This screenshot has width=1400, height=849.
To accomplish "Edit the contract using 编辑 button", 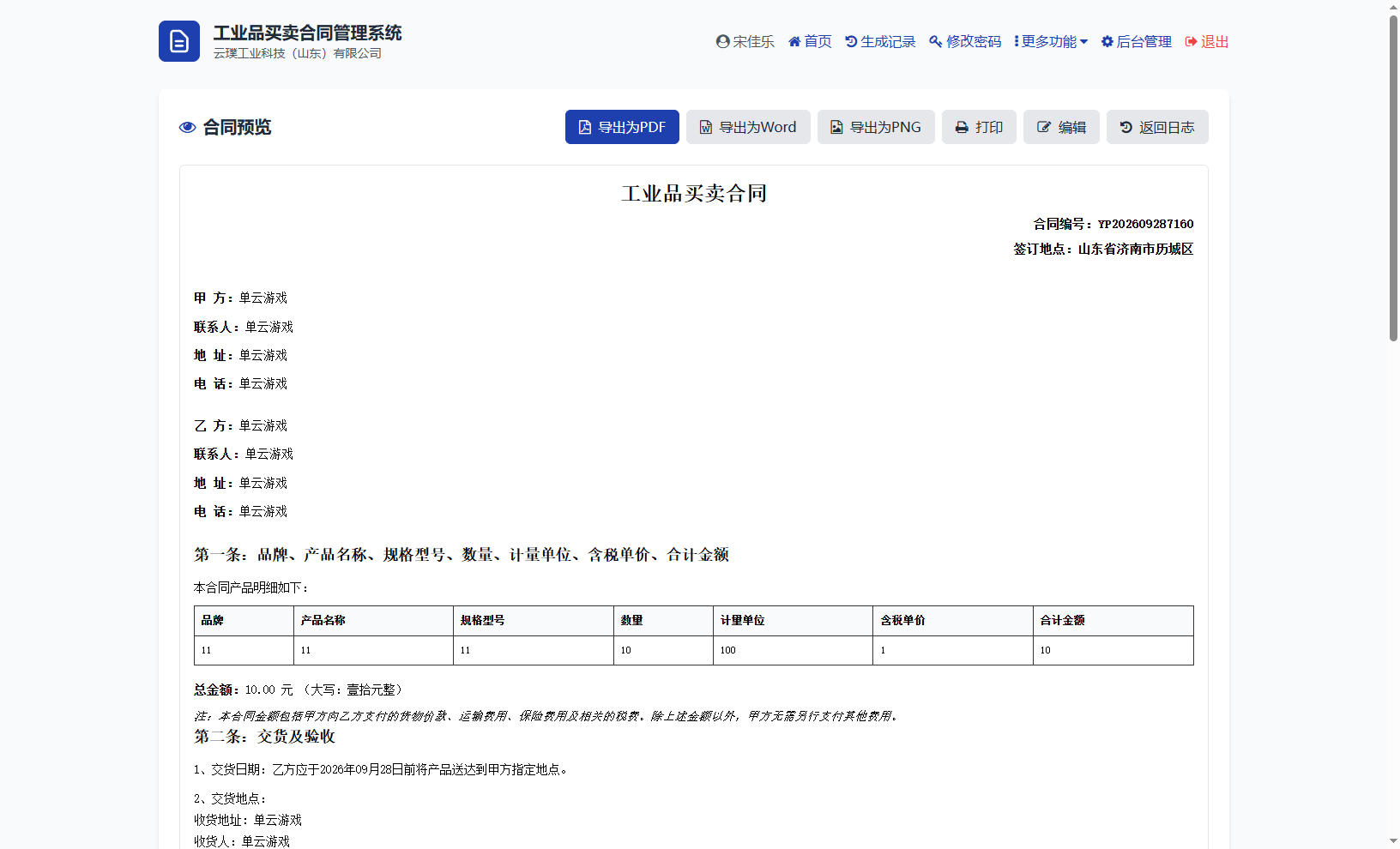I will click(x=1061, y=127).
